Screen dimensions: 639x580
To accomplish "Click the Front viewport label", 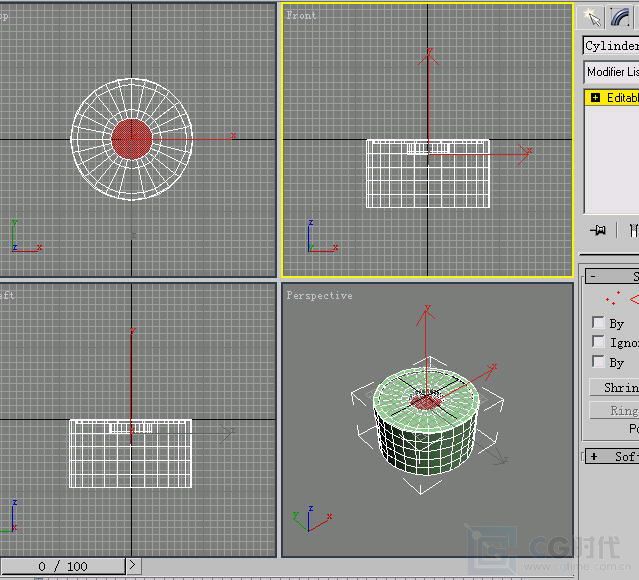I will point(301,15).
